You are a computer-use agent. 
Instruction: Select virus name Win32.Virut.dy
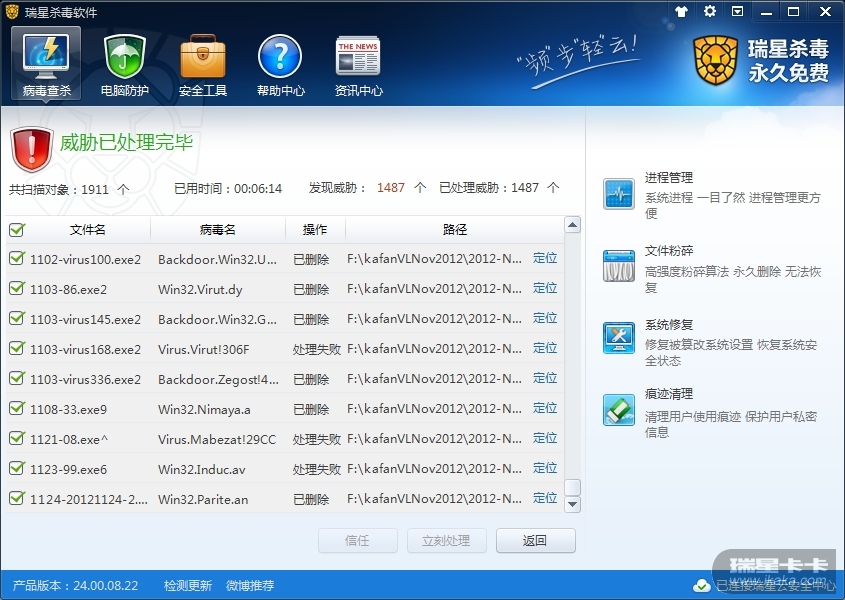(200, 289)
